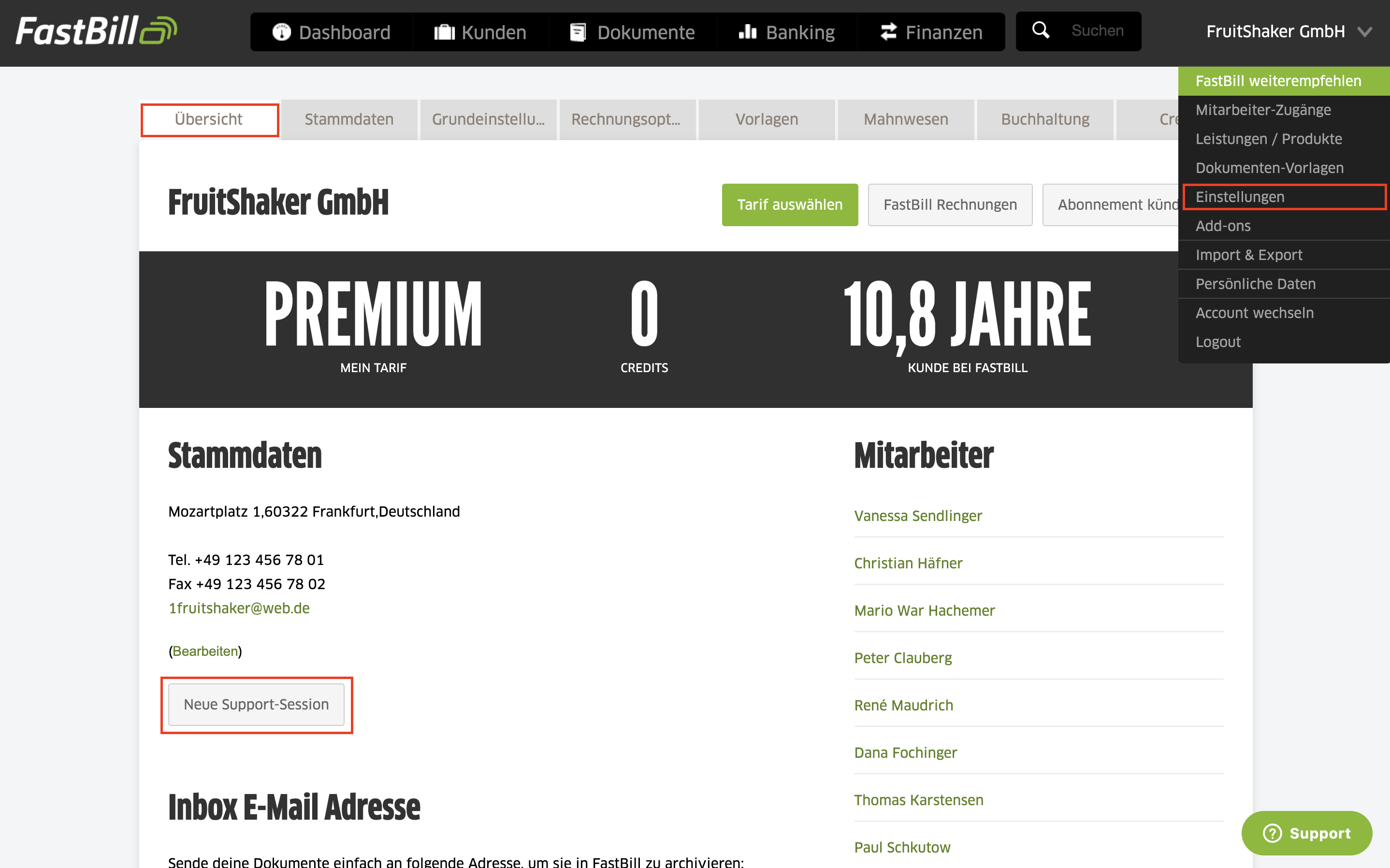The width and height of the screenshot is (1390, 868).
Task: Click the FruitShaker GmbH page heading
Action: tap(278, 202)
